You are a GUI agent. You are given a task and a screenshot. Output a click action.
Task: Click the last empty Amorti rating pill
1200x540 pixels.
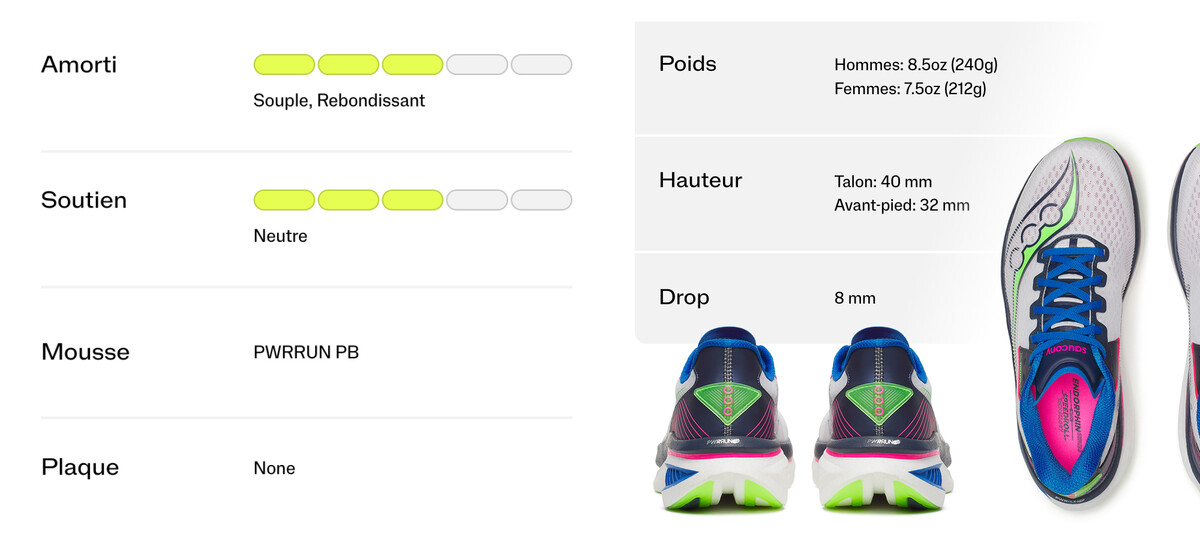[541, 65]
